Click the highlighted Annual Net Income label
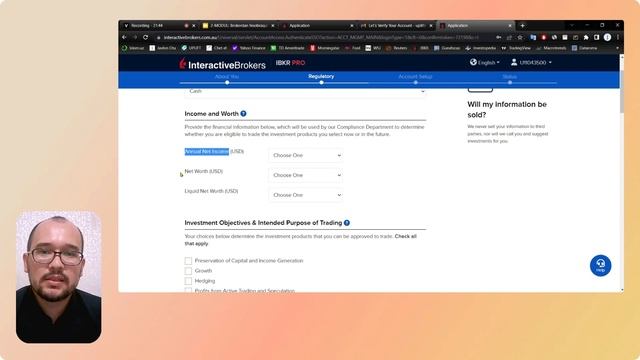Image resolution: width=640 pixels, height=360 pixels. pyautogui.click(x=207, y=151)
